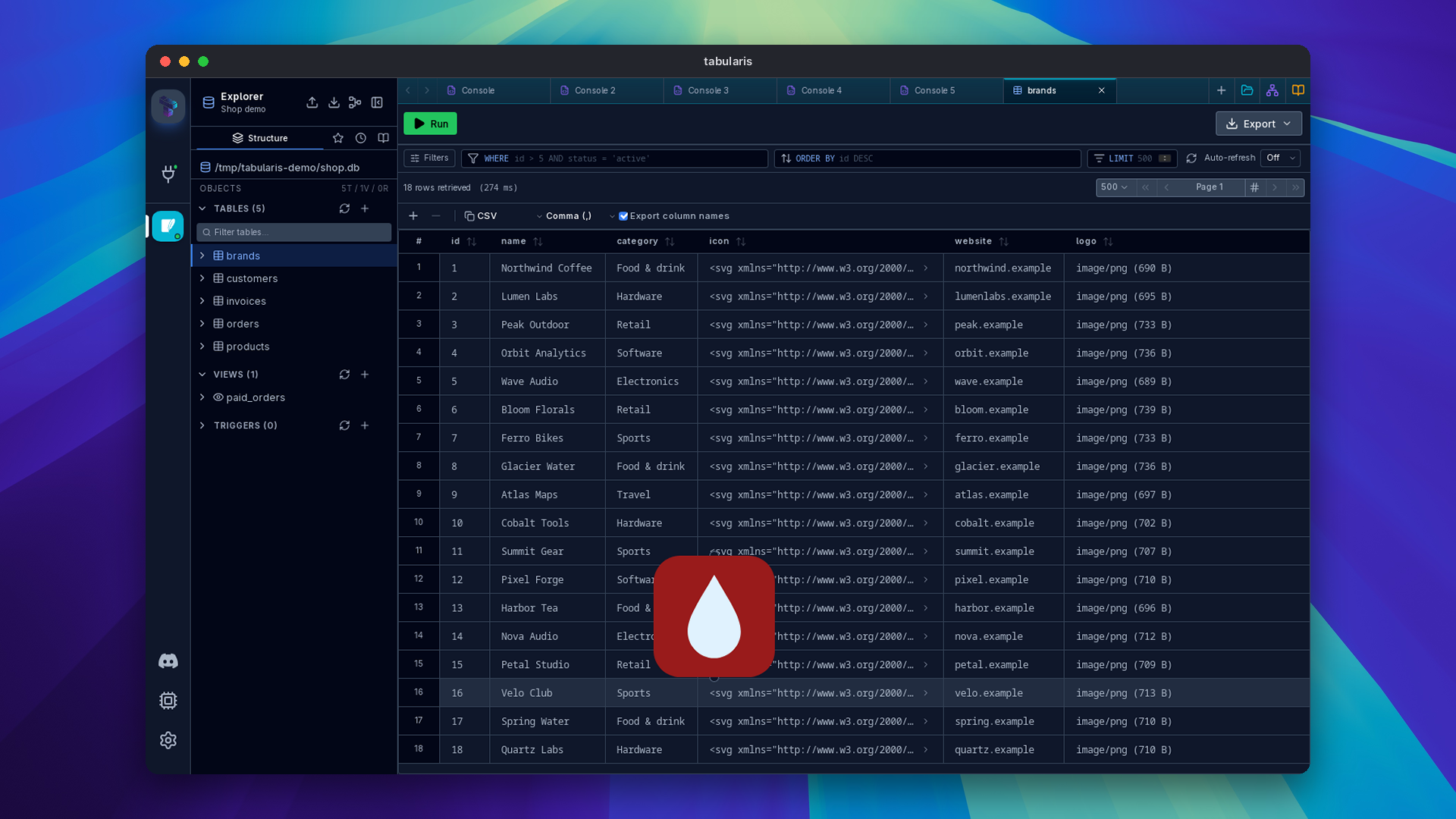Viewport: 1456px width, 819px height.
Task: Uncheck Export column names checkbox
Action: (x=623, y=216)
